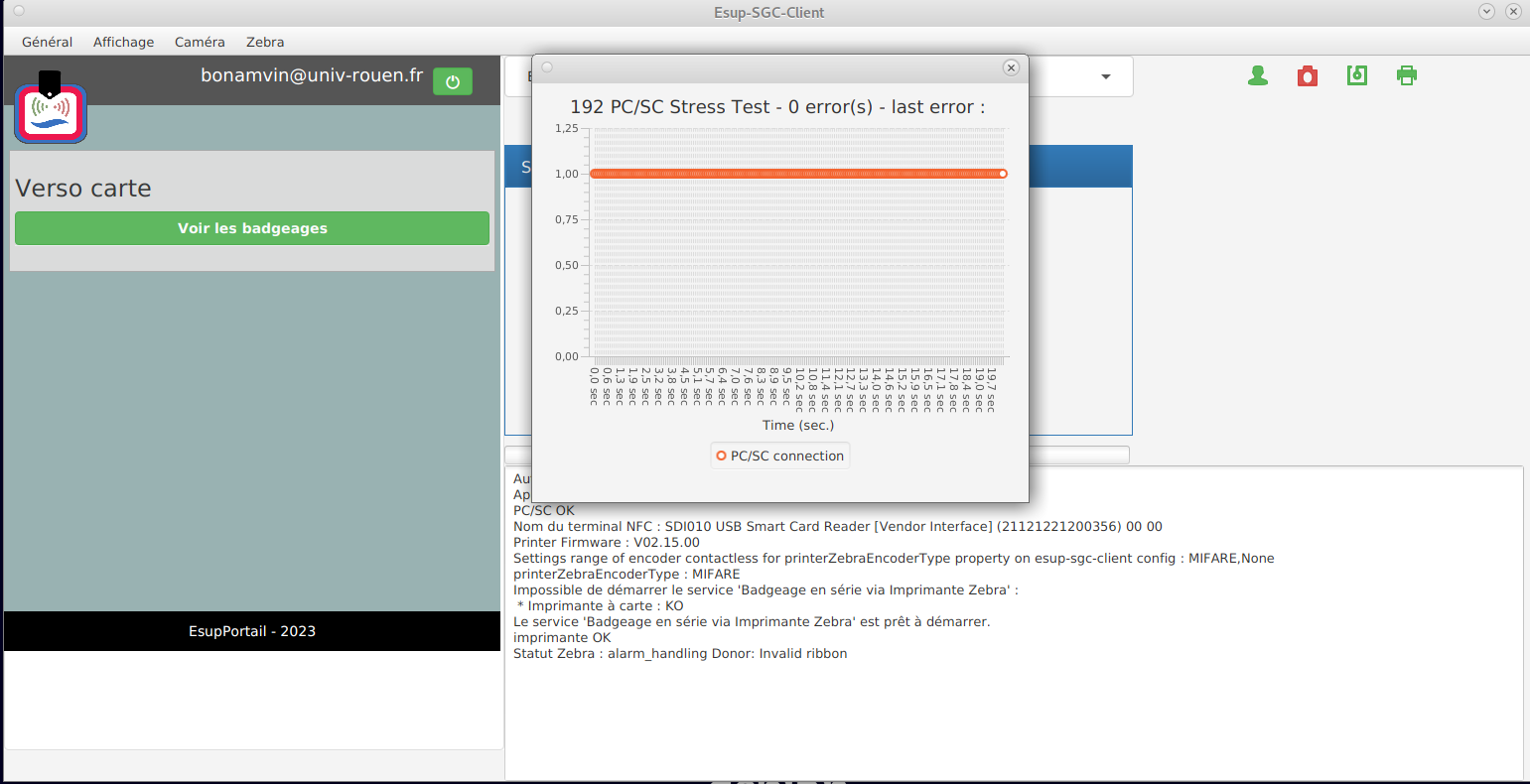Open the Caméra menu
This screenshot has width=1530, height=784.
pyautogui.click(x=200, y=42)
